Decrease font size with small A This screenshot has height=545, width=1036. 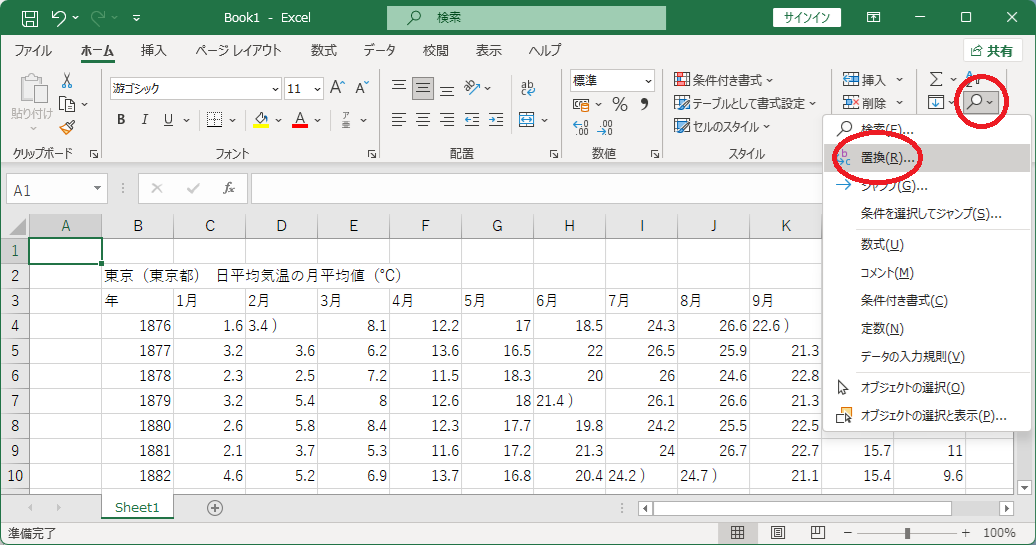tap(361, 88)
